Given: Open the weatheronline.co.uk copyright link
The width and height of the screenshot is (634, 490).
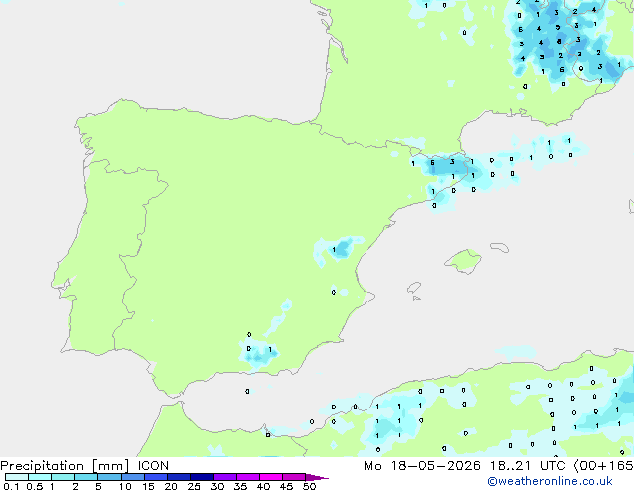Looking at the screenshot, I should (550, 481).
